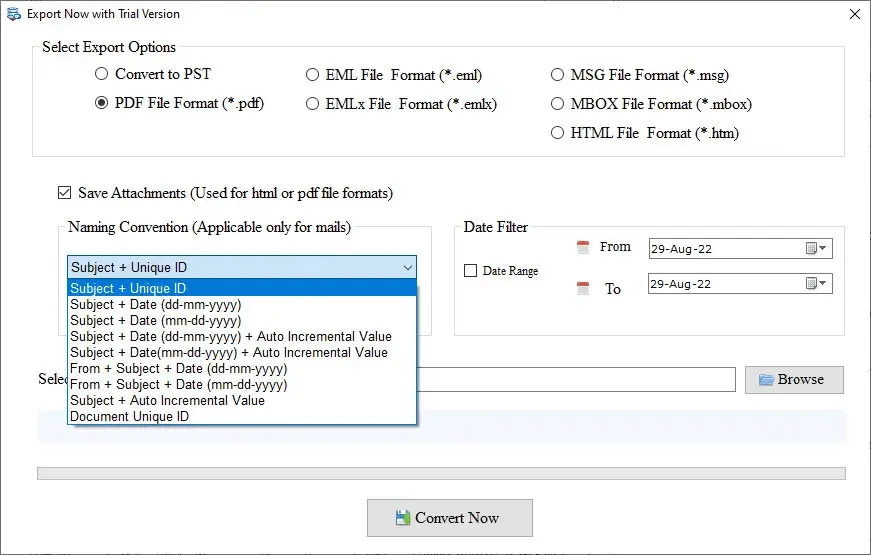Click the red calendar icon beside From

click(583, 247)
